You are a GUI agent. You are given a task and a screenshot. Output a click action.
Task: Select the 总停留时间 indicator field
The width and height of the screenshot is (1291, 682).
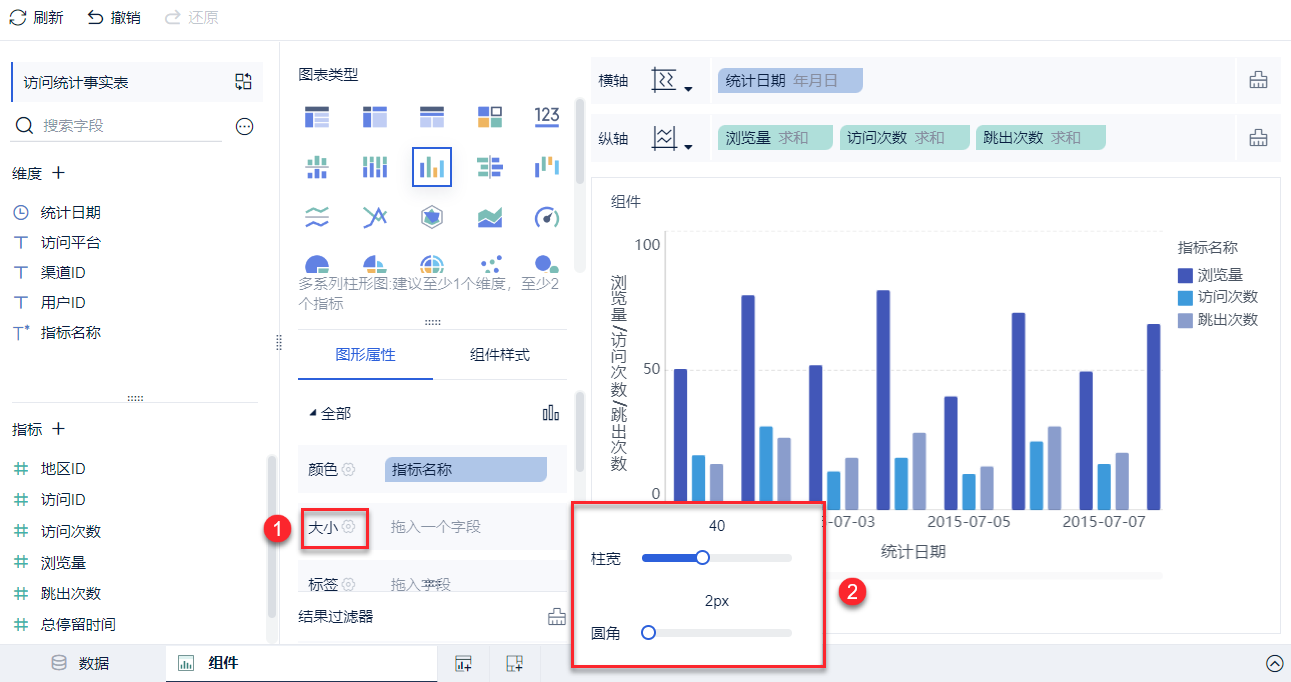pos(78,624)
